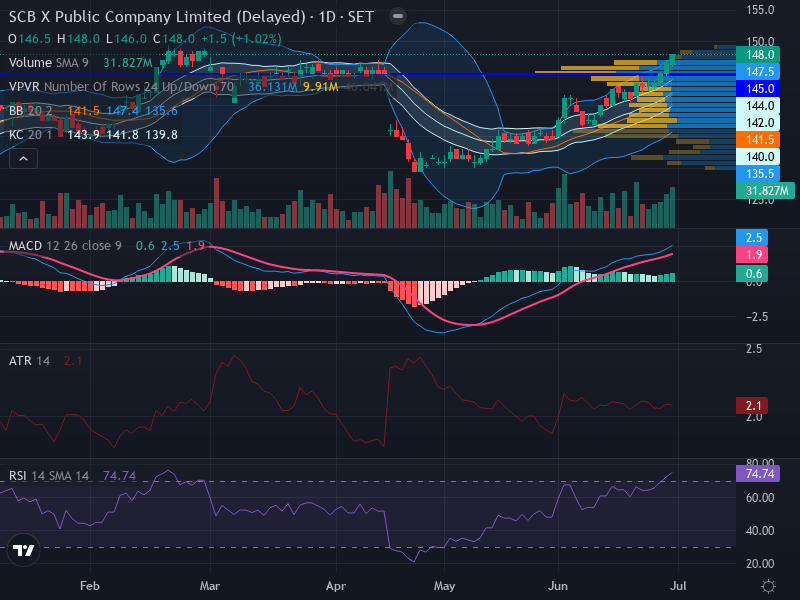Click the 9.91M VPVR down volume value

320,87
